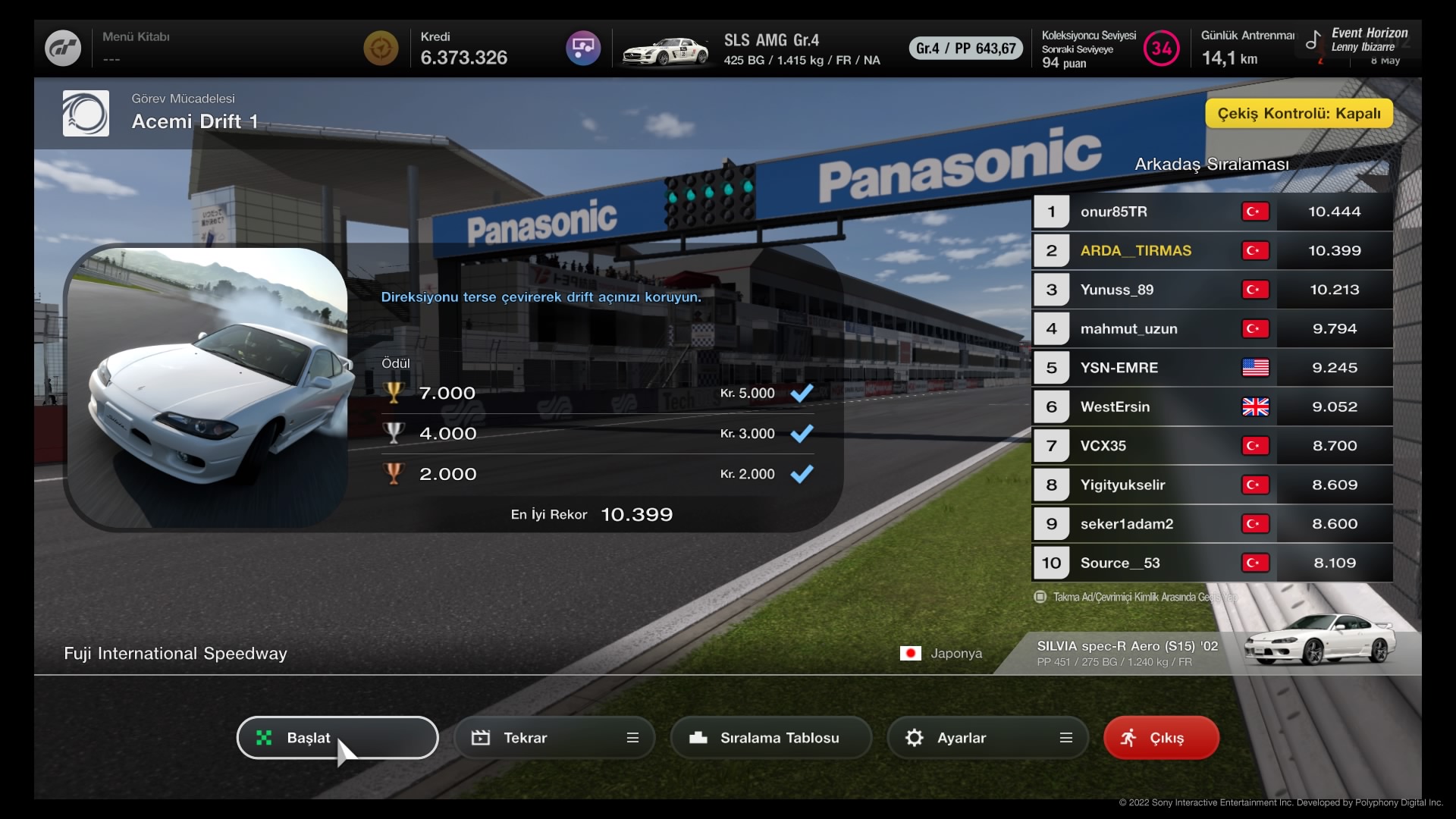The width and height of the screenshot is (1456, 819).
Task: Click the bronze trophy icon for 2.000
Action: point(394,474)
